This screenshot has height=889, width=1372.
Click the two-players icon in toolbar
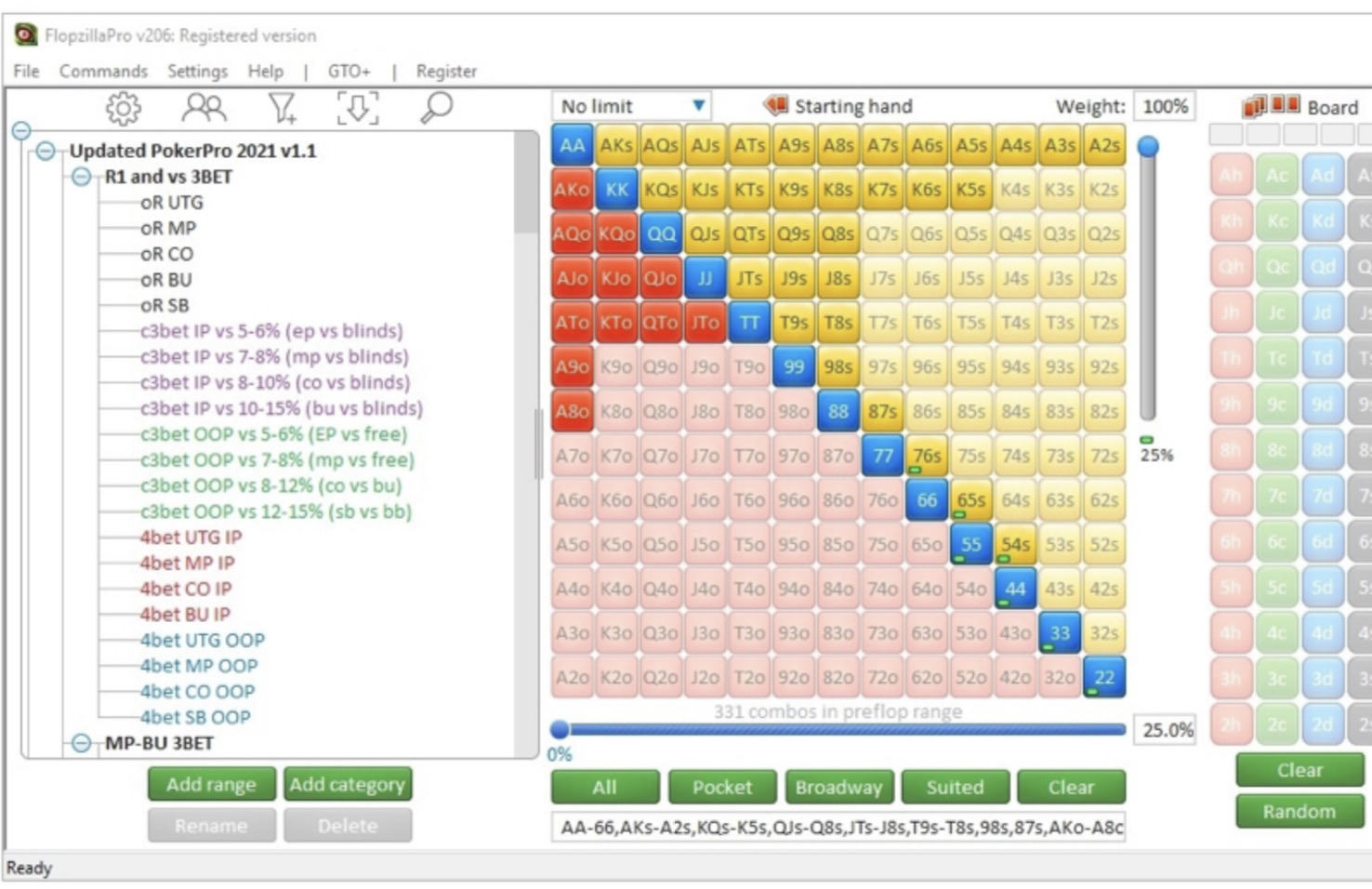204,109
